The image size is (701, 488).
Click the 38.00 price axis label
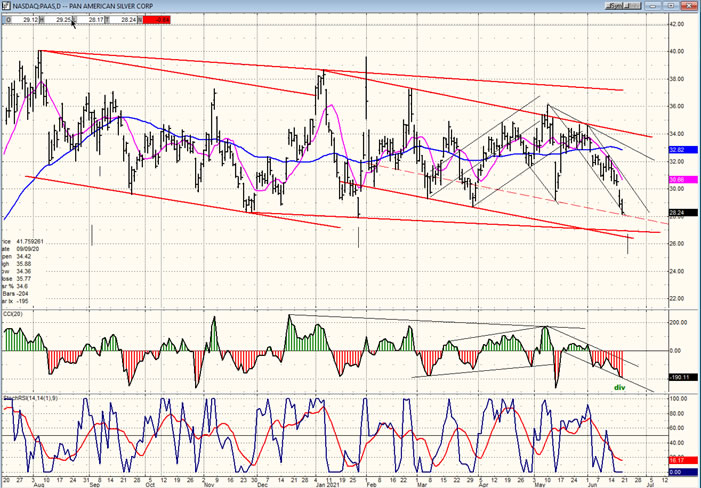677,79
